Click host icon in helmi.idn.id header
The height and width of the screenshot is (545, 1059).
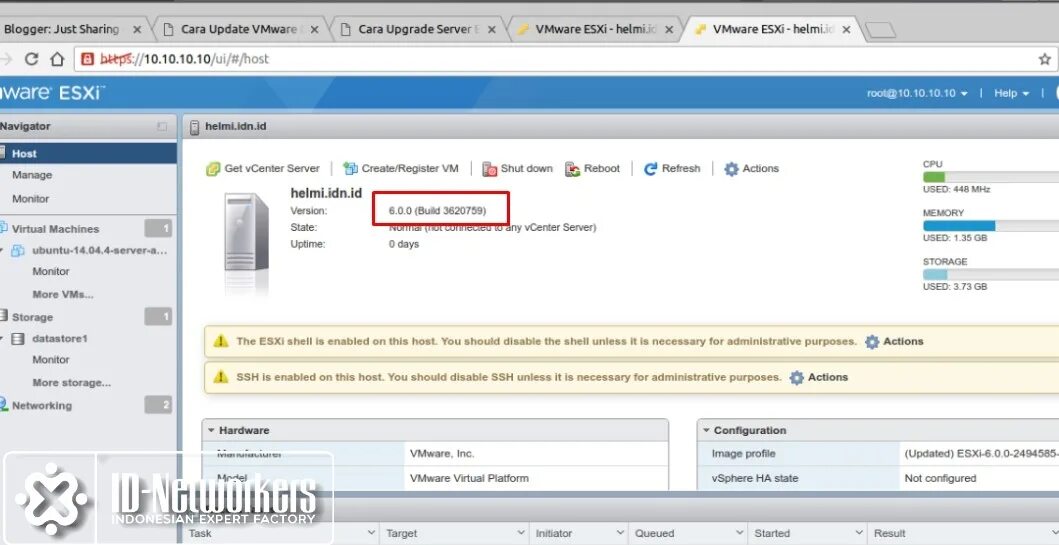tap(195, 127)
